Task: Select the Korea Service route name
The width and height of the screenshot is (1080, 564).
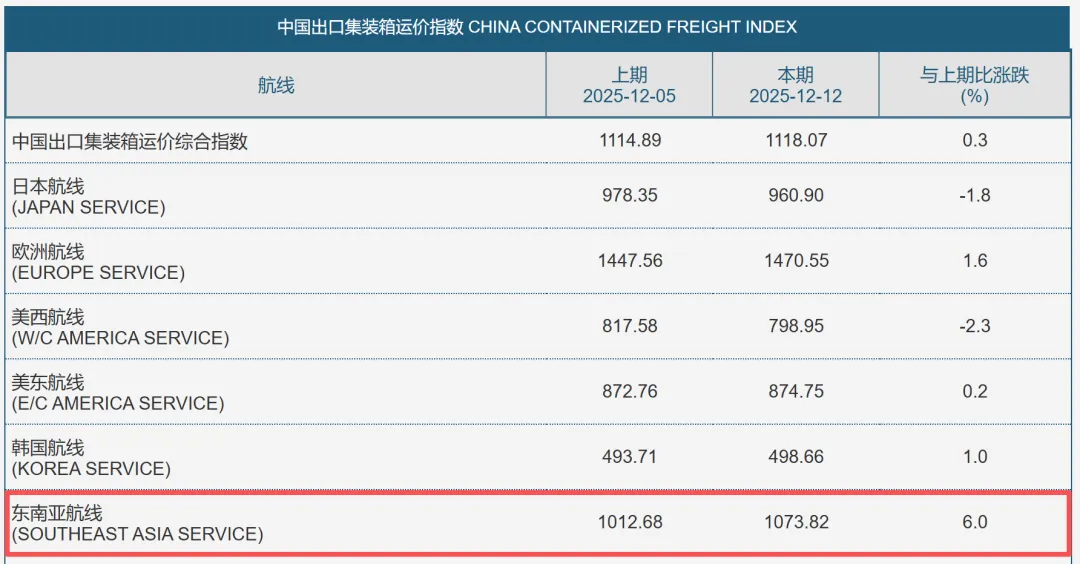Action: click(x=91, y=457)
